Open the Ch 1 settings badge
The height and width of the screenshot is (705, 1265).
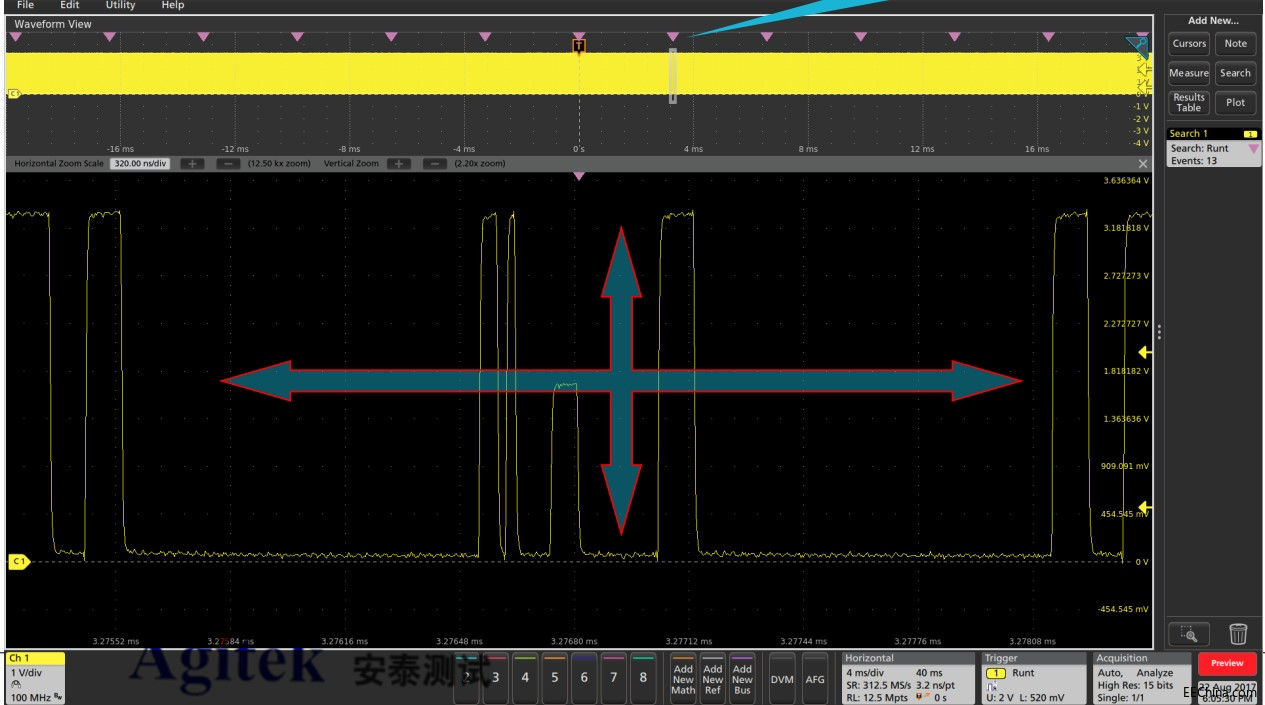tap(35, 678)
